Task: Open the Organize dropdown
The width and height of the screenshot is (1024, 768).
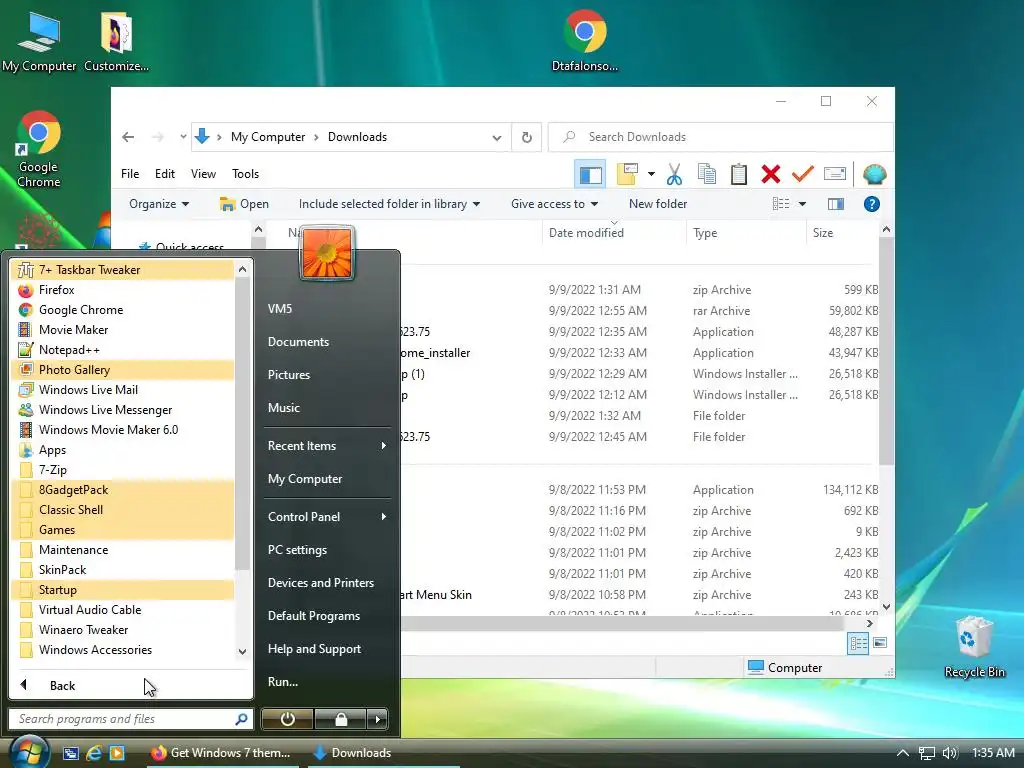Action: [x=159, y=204]
